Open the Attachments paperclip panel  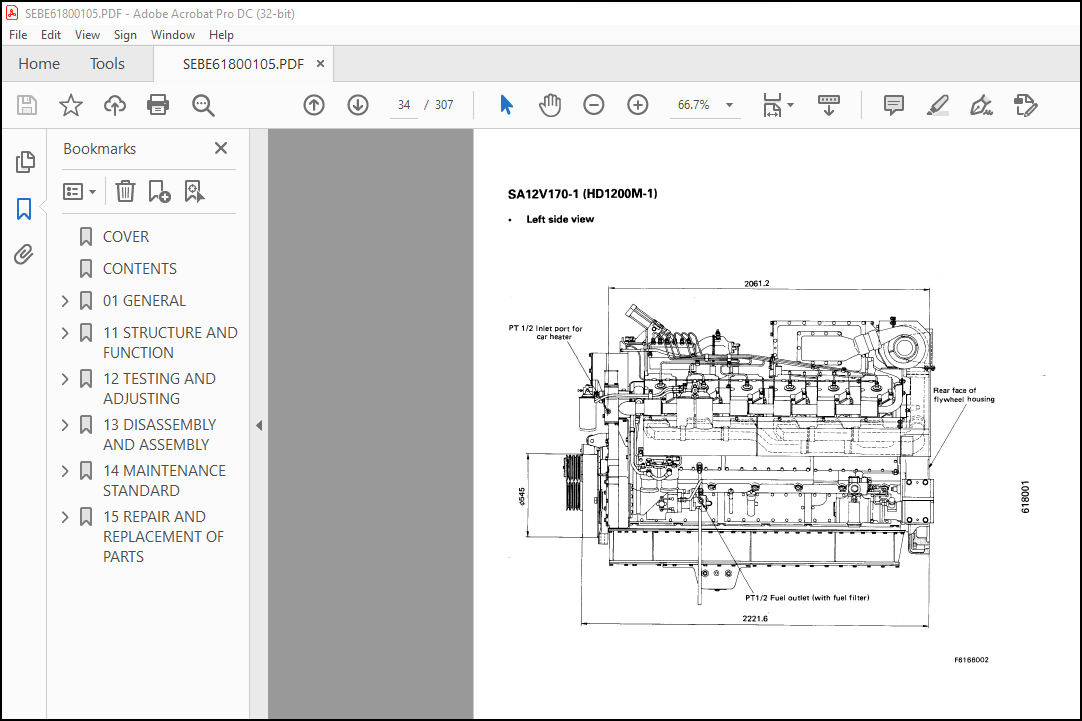pyautogui.click(x=24, y=255)
